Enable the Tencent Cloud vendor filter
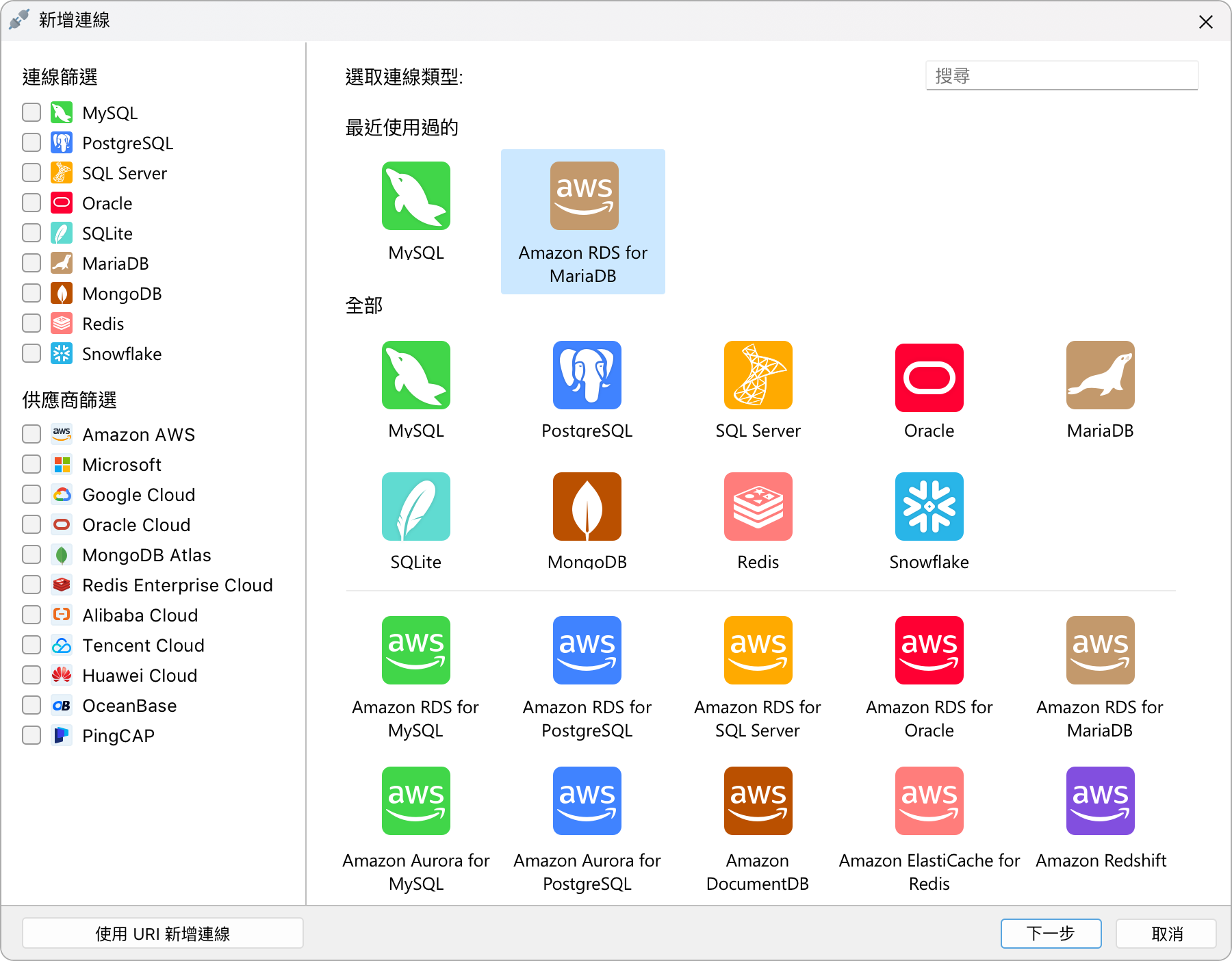This screenshot has width=1232, height=961. (31, 645)
